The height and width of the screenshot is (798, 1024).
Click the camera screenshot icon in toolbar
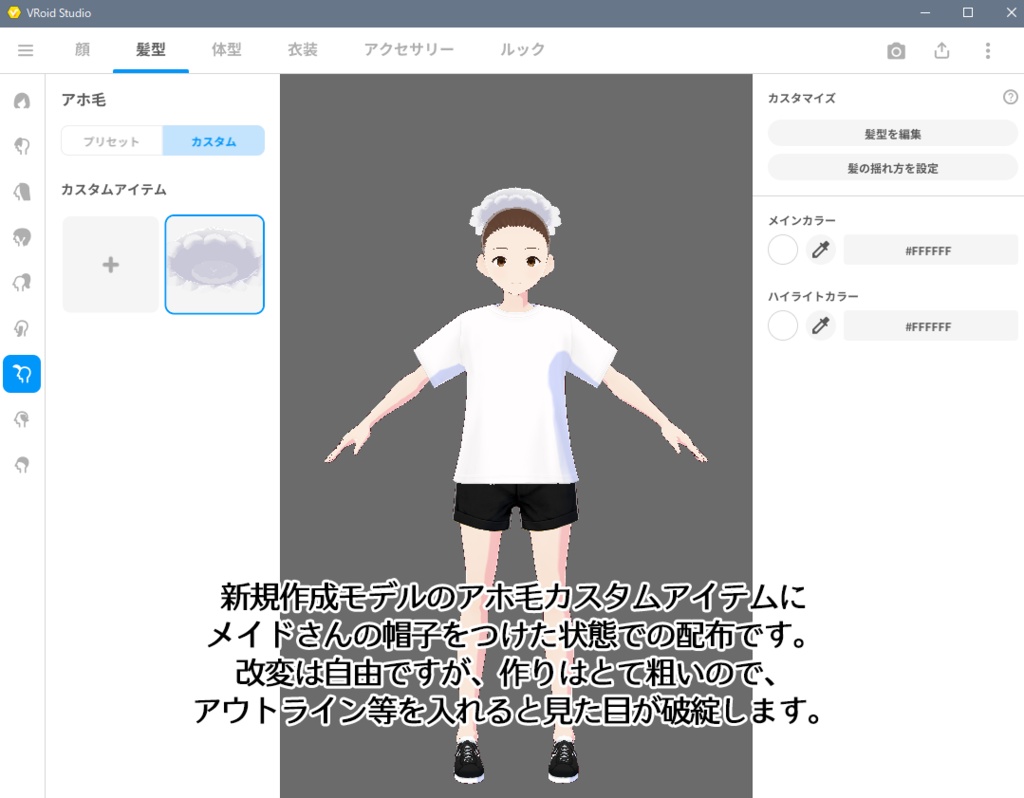(897, 50)
